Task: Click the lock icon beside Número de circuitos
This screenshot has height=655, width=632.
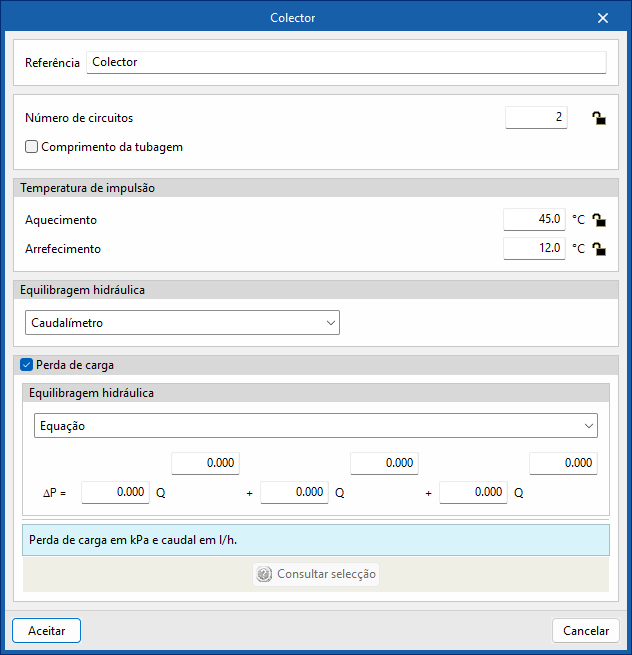Action: coord(599,118)
